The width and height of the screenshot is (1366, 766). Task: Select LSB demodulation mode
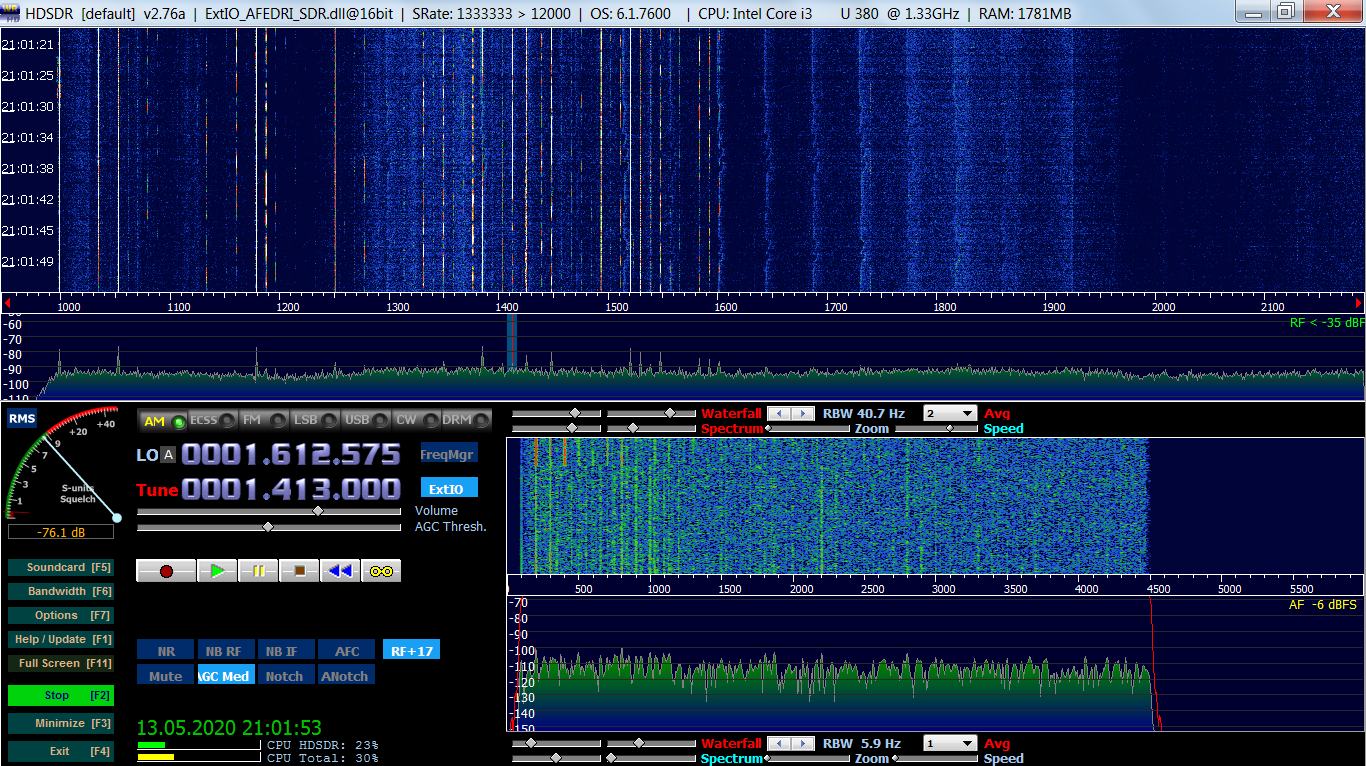click(x=315, y=421)
